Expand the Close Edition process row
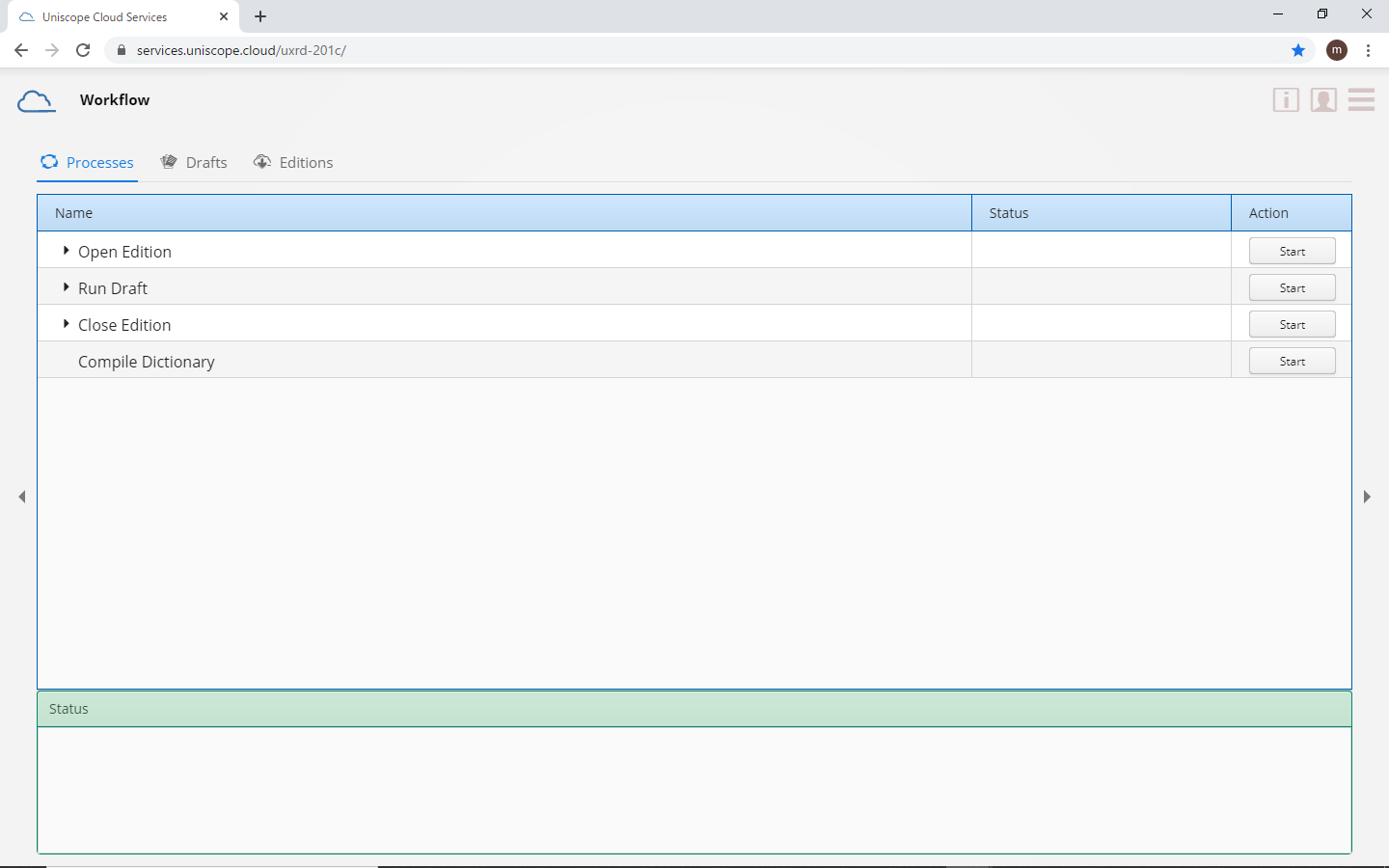1389x868 pixels. [x=66, y=324]
